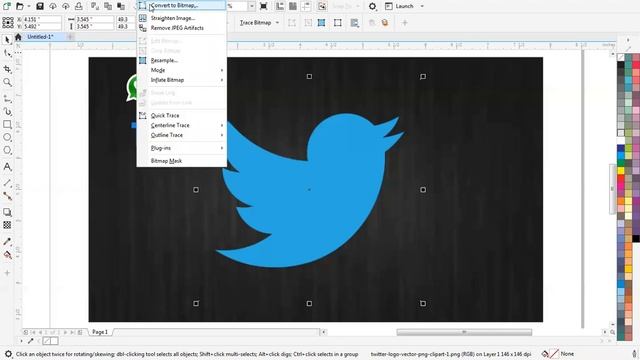Select the Parallel Dimension line tool
The image size is (640, 360).
click(x=7, y=183)
